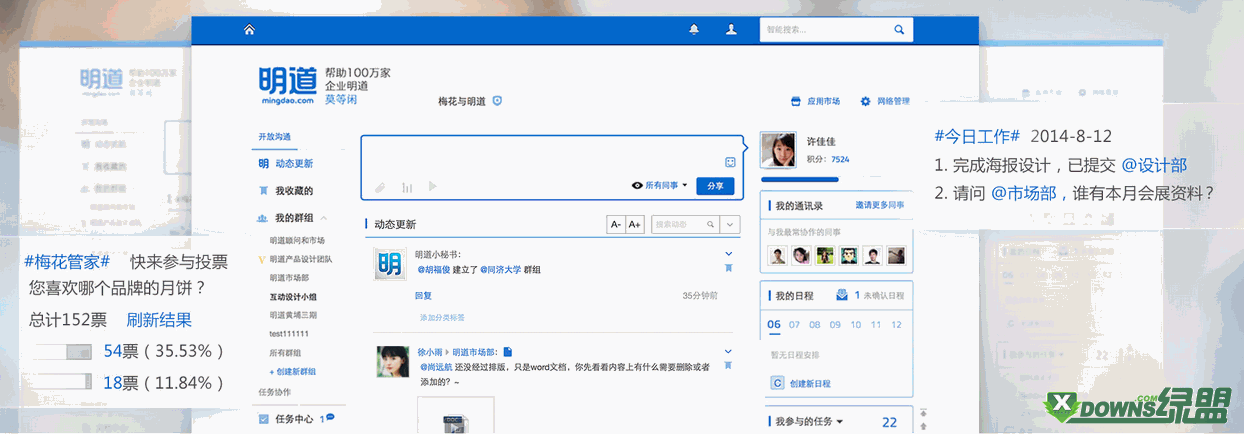Insert an emoji in the post box
The height and width of the screenshot is (434, 1244).
[730, 162]
